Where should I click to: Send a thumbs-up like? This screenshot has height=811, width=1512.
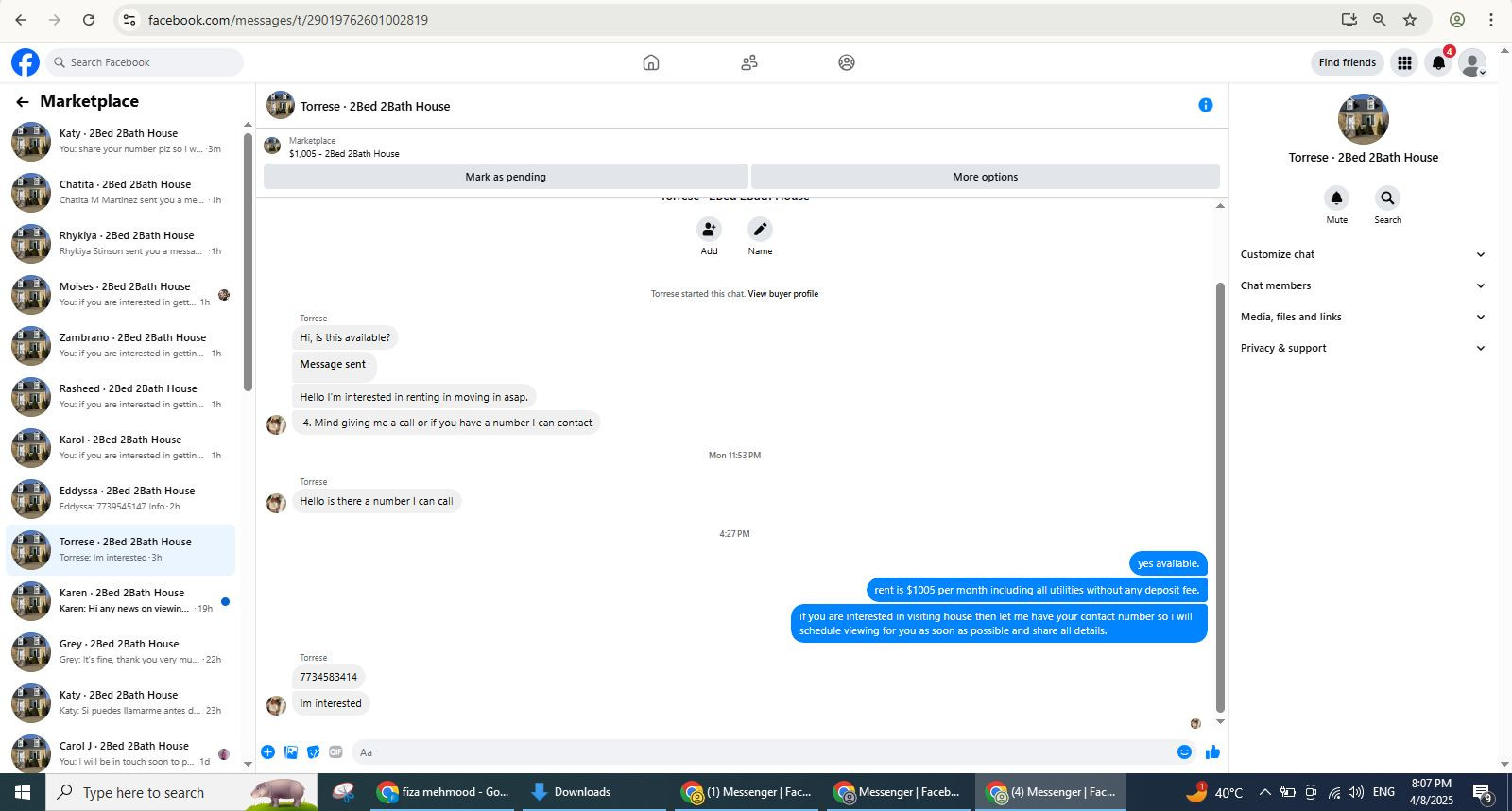coord(1213,752)
